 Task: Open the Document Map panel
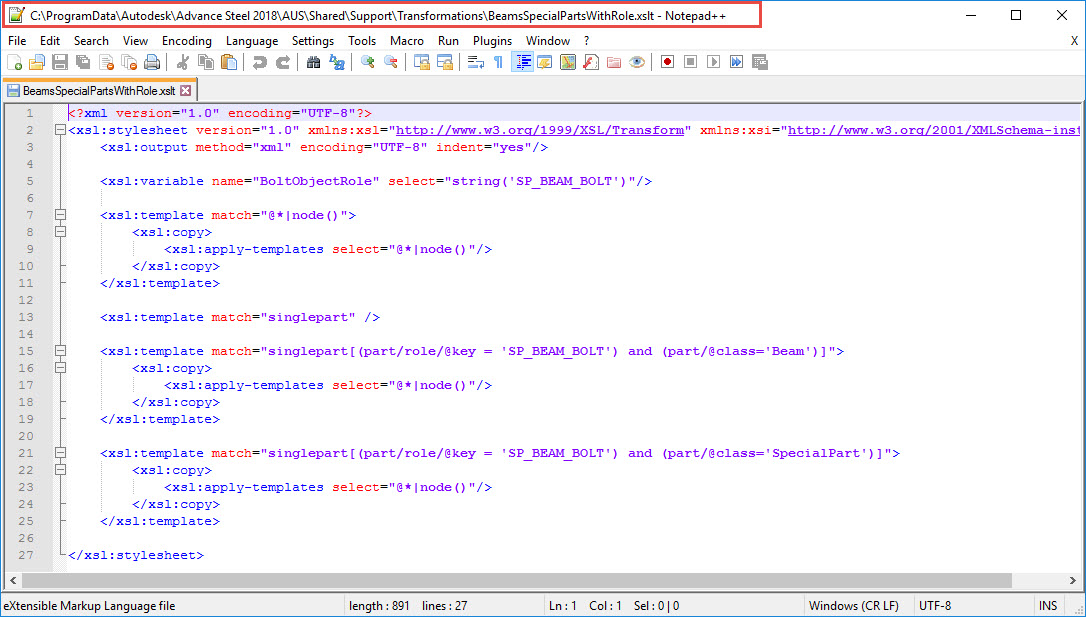567,61
